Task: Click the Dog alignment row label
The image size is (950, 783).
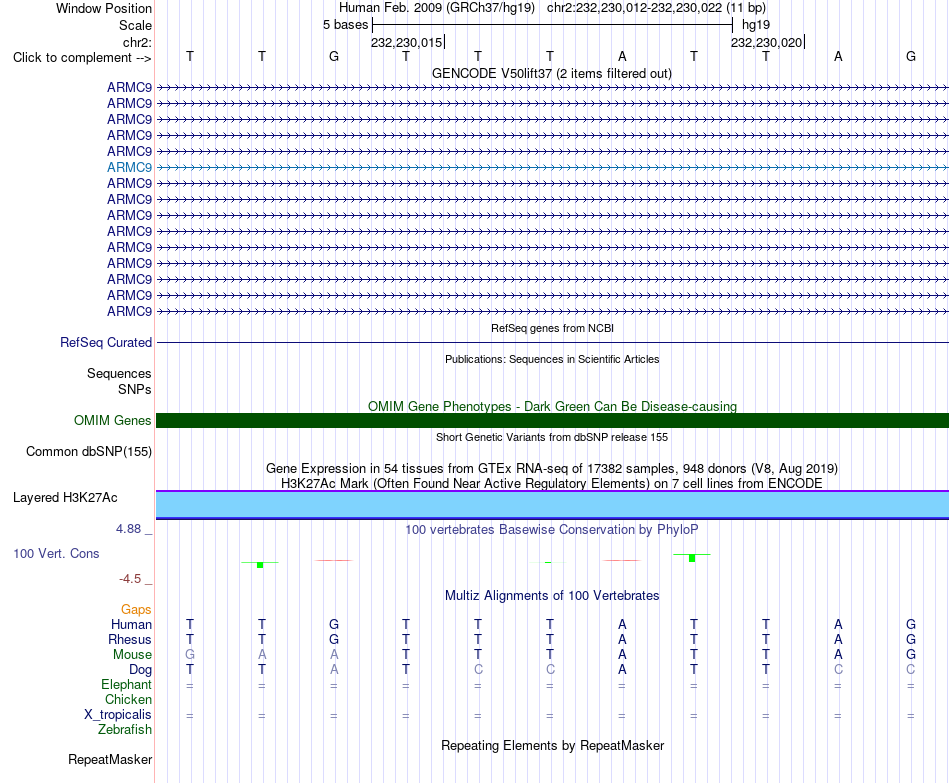Action: click(141, 670)
